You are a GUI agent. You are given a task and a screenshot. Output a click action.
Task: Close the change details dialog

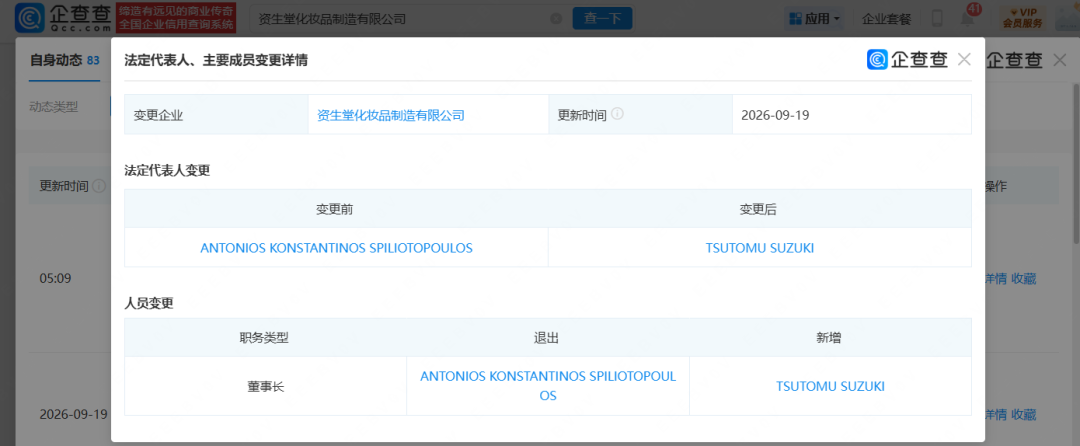click(x=964, y=60)
